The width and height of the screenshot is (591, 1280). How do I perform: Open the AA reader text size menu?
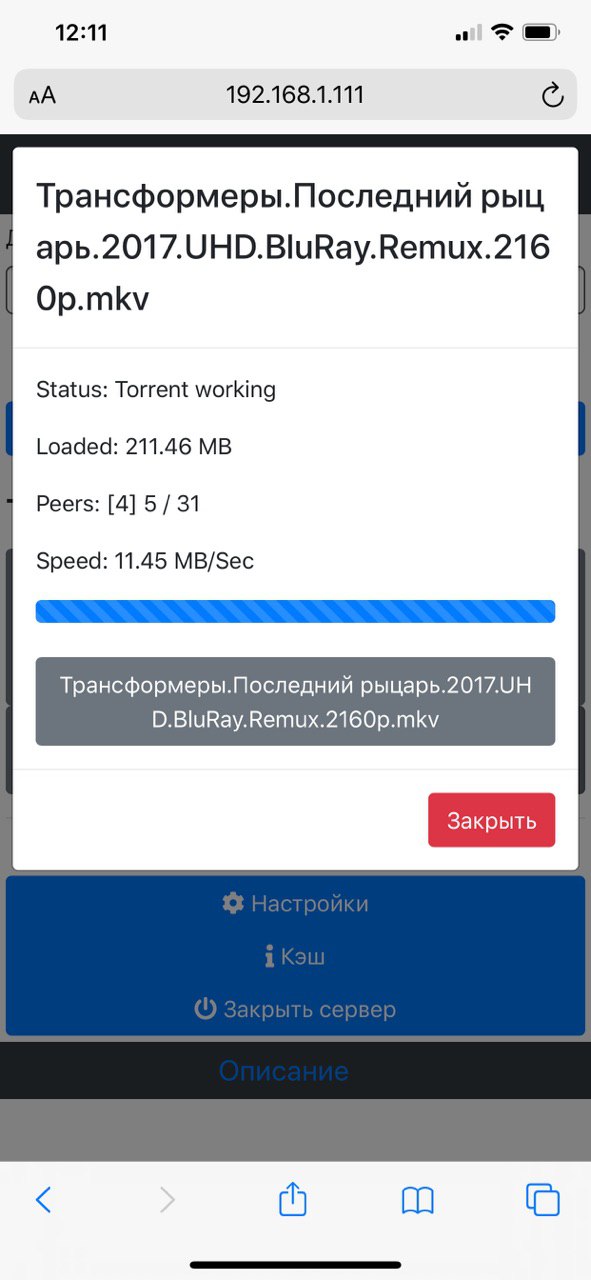pyautogui.click(x=42, y=96)
